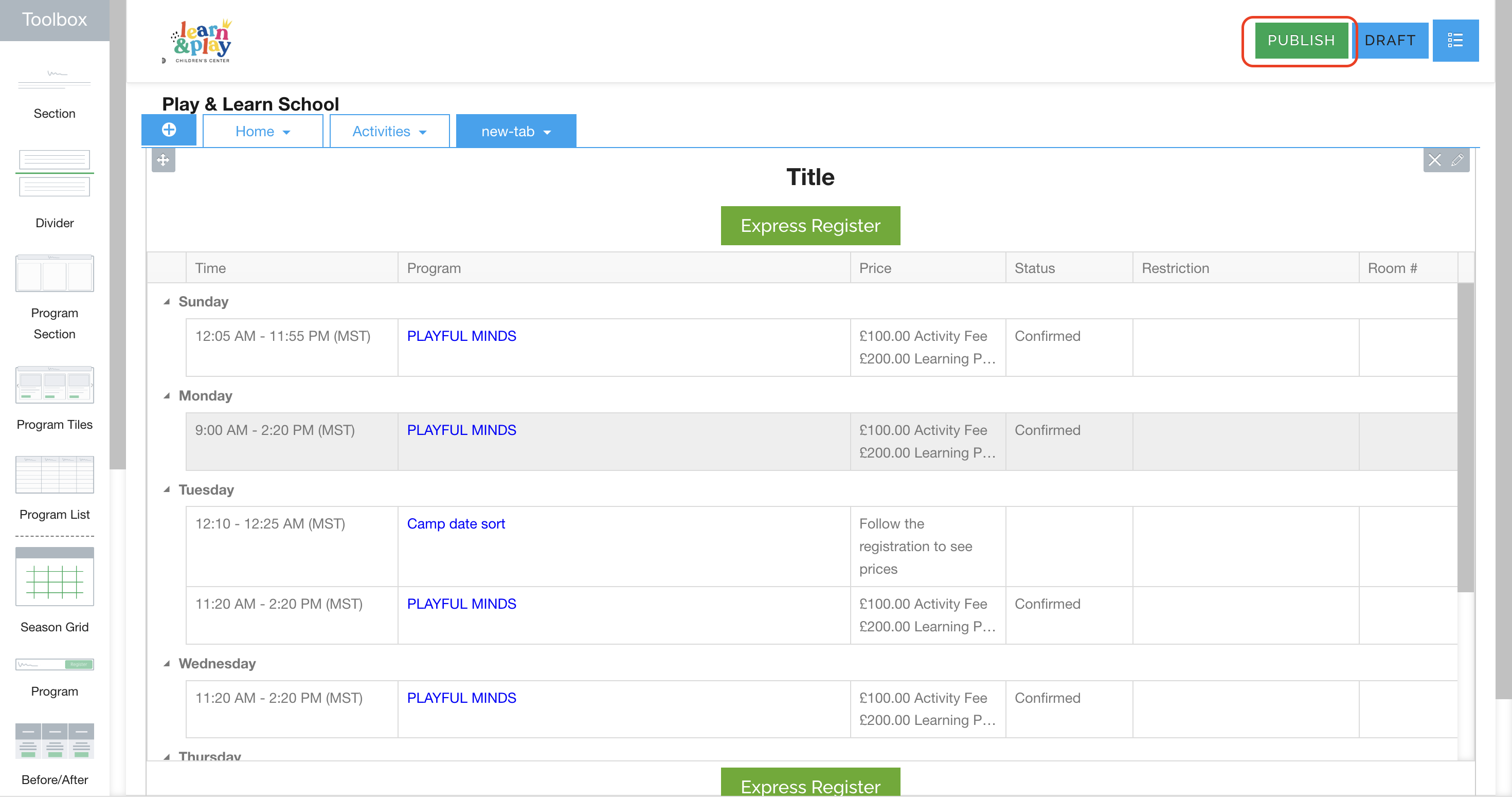Pick the Program Section widget icon
This screenshot has height=801, width=1512.
click(x=55, y=274)
